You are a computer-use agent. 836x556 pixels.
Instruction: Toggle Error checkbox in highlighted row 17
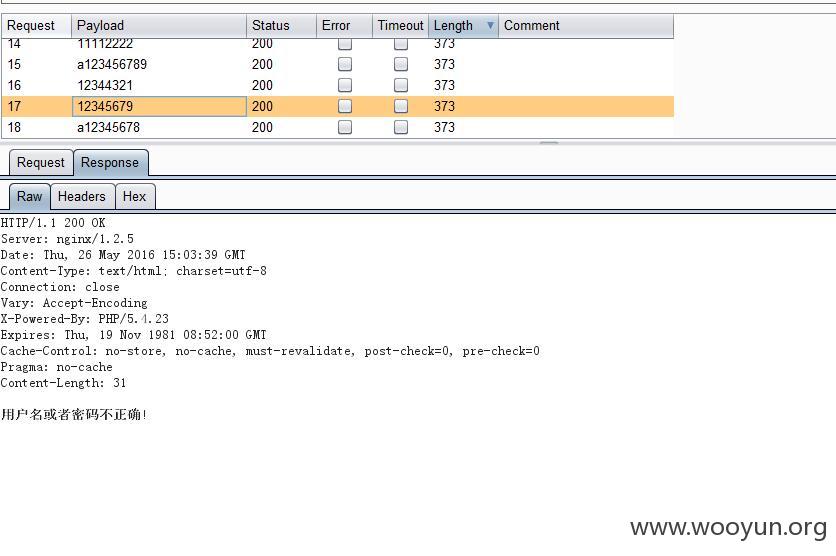[x=345, y=106]
